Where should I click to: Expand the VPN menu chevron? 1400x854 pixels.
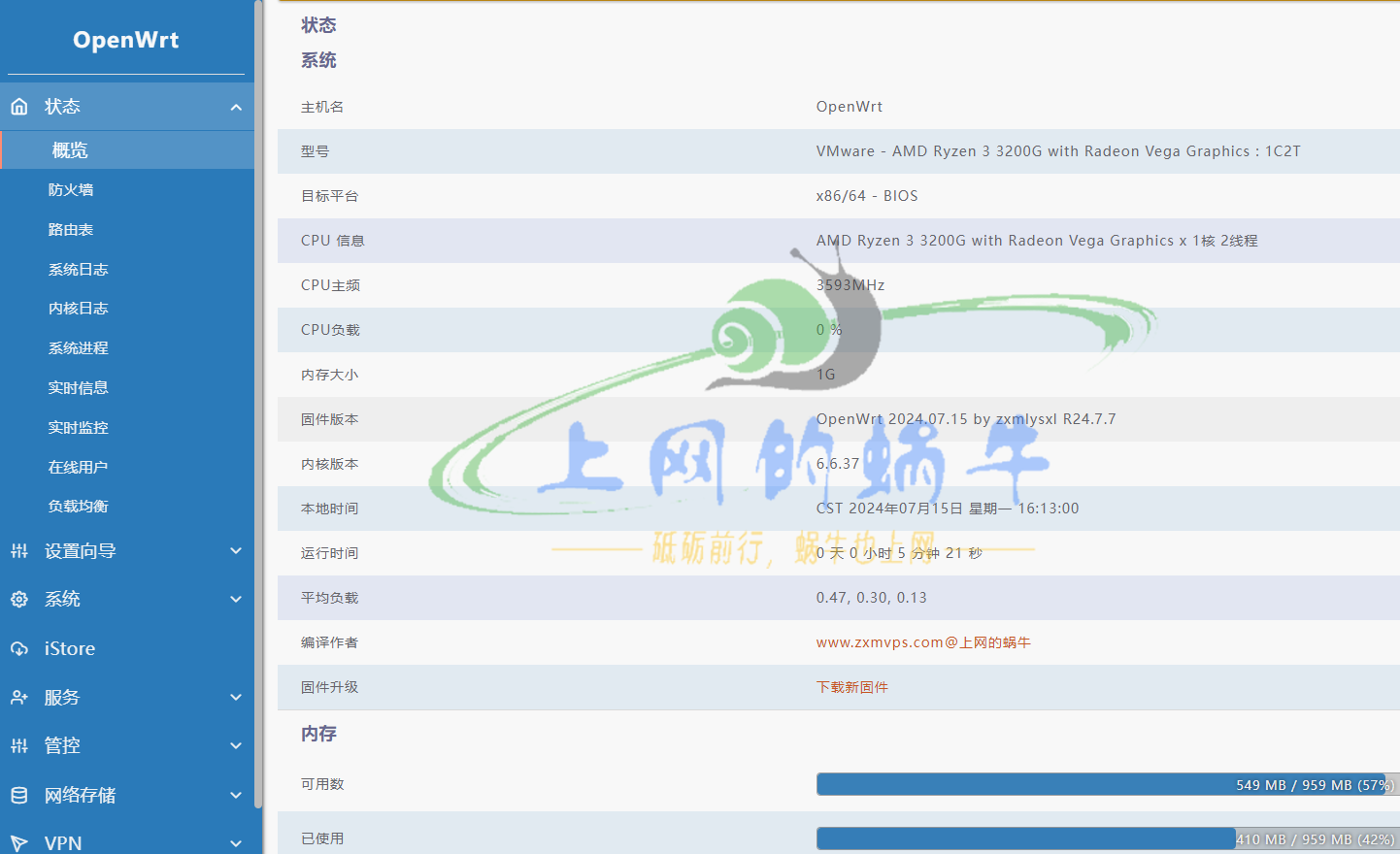236,843
